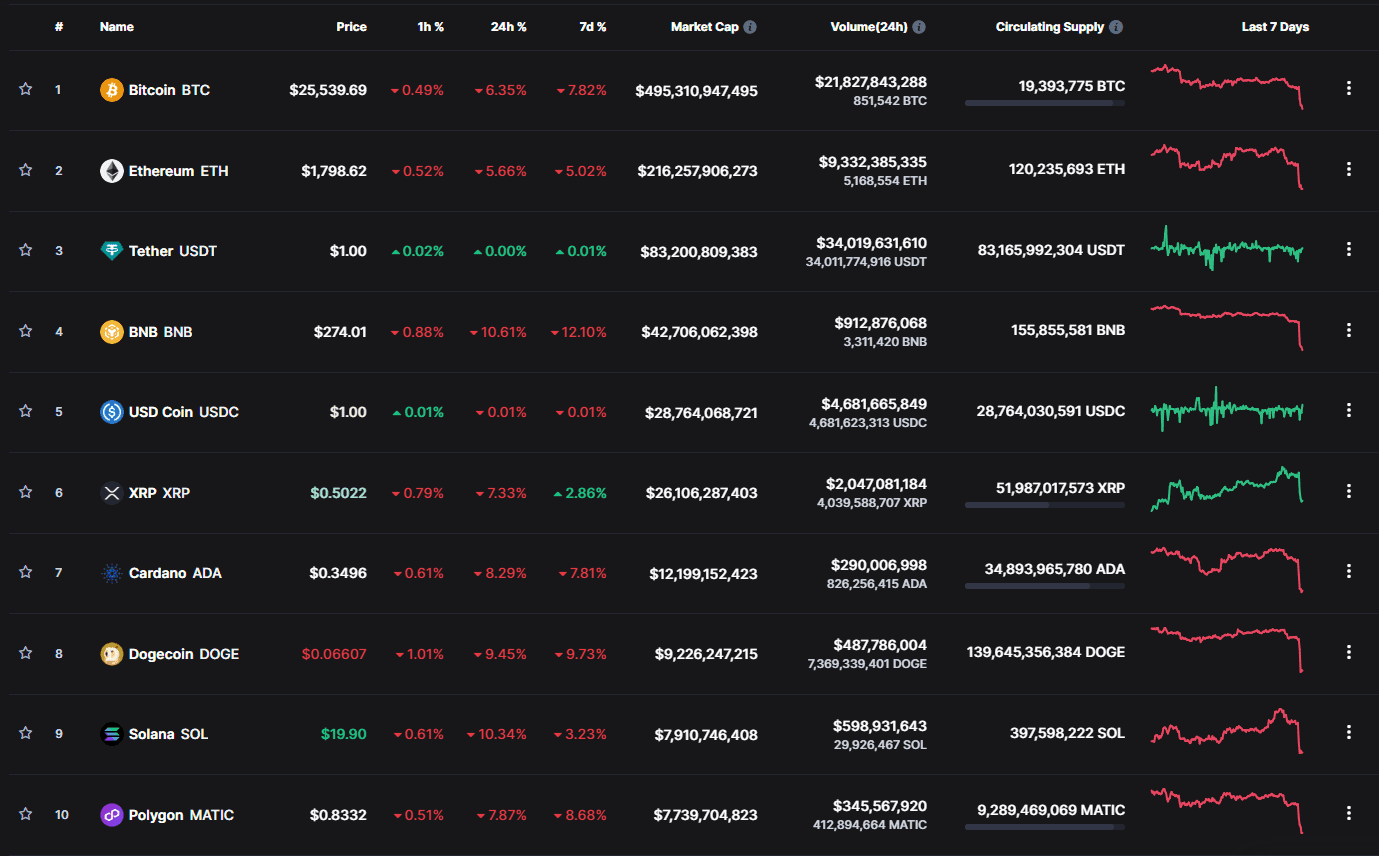The height and width of the screenshot is (856, 1379).
Task: Click the Tether coin icon
Action: tap(112, 251)
